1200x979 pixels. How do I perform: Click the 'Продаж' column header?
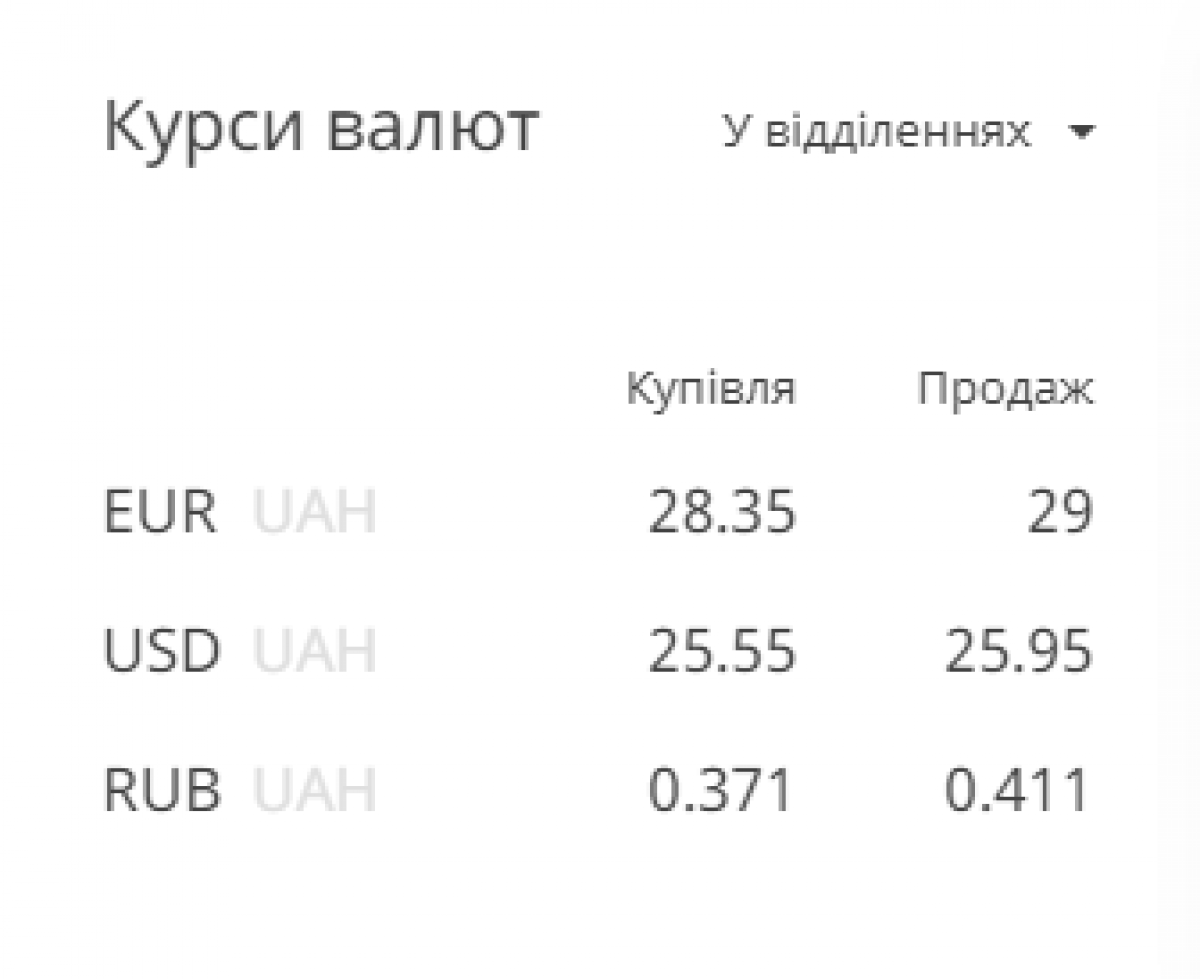tap(1005, 390)
